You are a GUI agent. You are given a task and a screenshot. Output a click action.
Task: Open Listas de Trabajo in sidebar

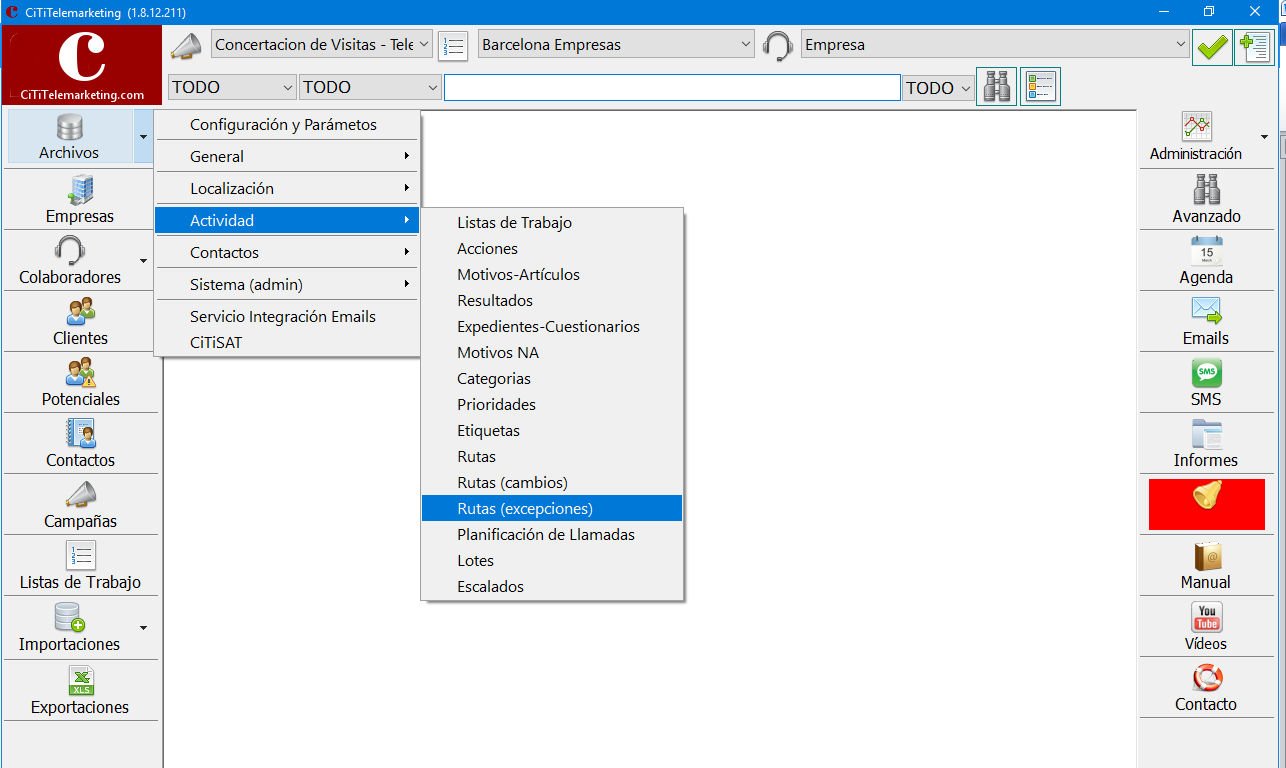tap(80, 565)
